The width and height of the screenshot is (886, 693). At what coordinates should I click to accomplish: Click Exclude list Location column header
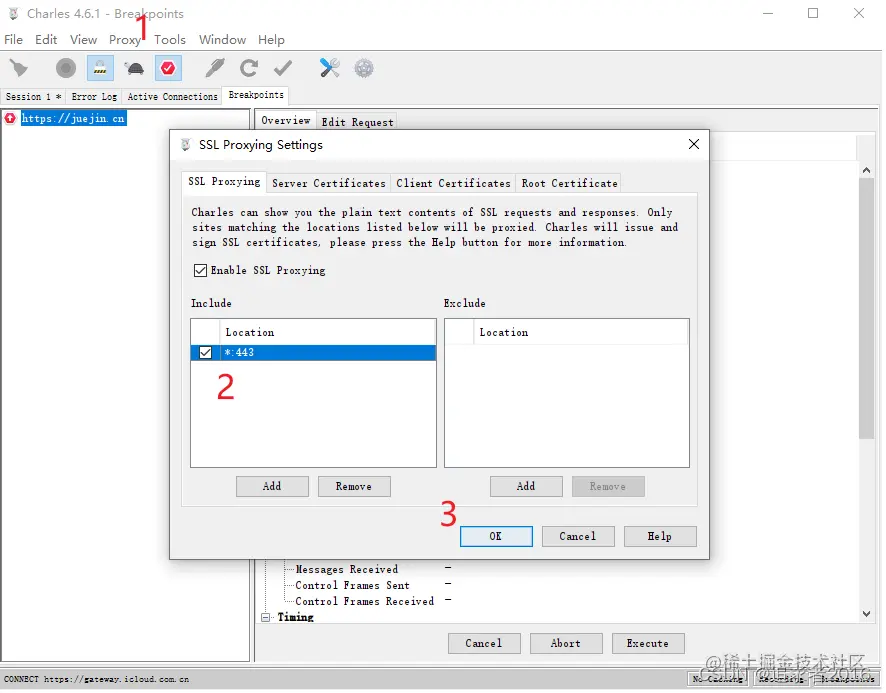[x=580, y=332]
